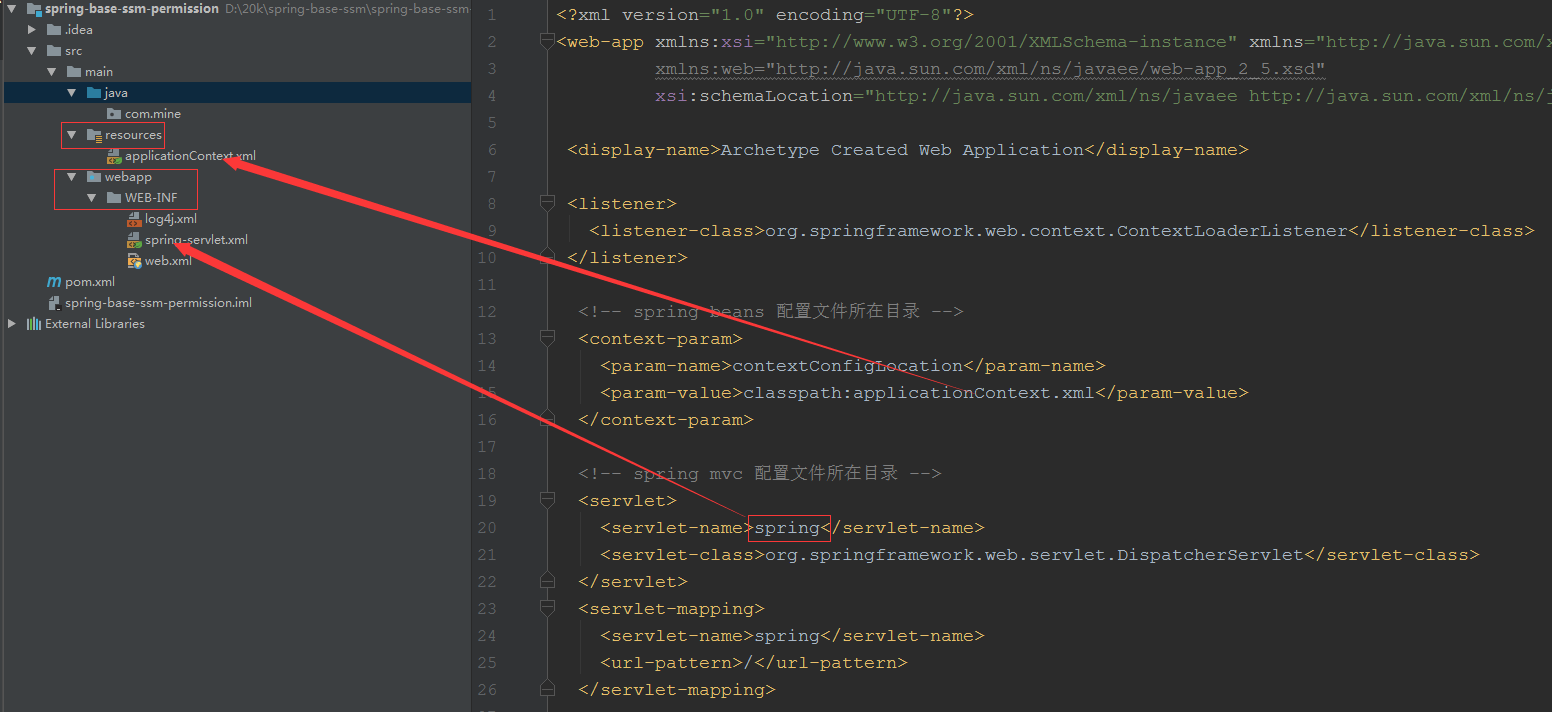The width and height of the screenshot is (1552, 712).
Task: Fold the servlet block at line 19
Action: [x=547, y=501]
